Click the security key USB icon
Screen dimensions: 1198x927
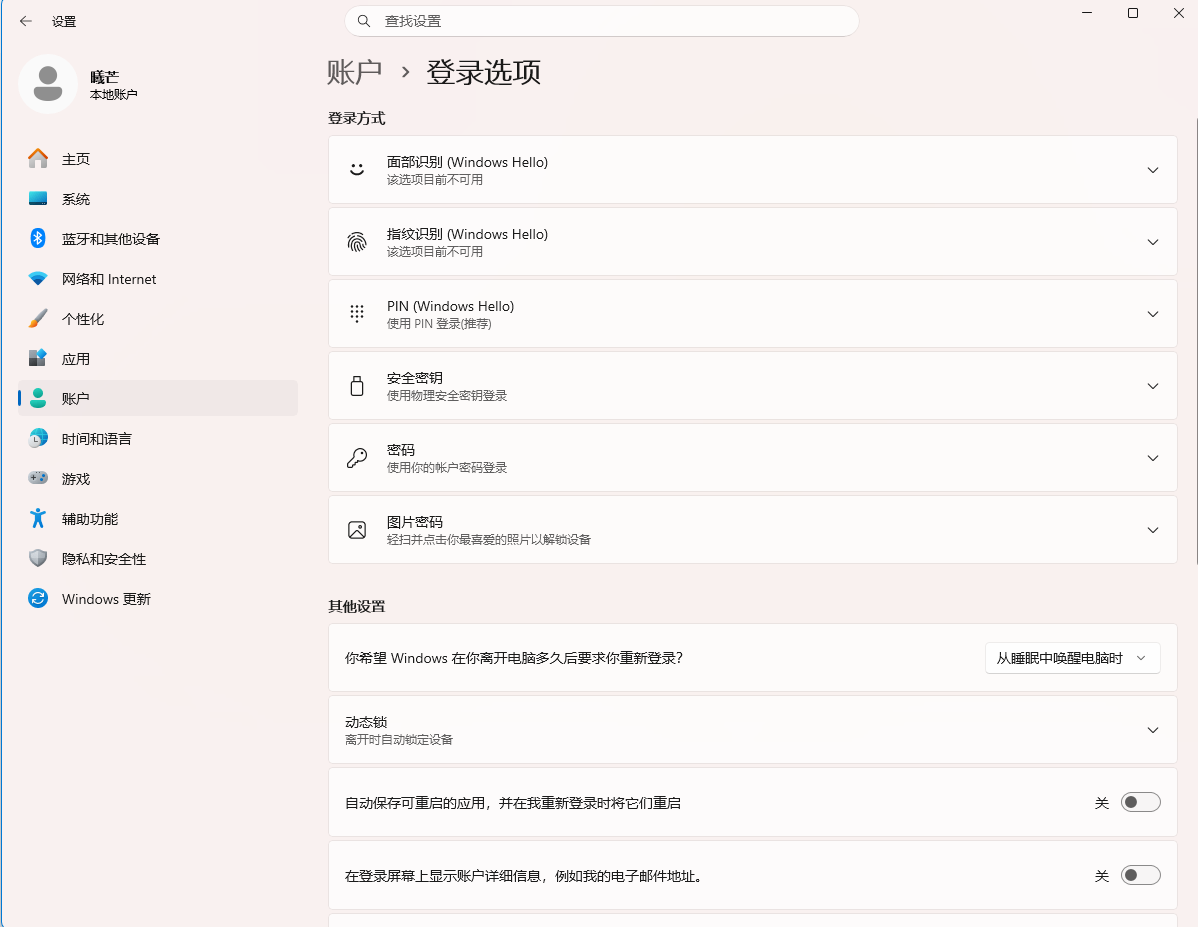pos(357,386)
